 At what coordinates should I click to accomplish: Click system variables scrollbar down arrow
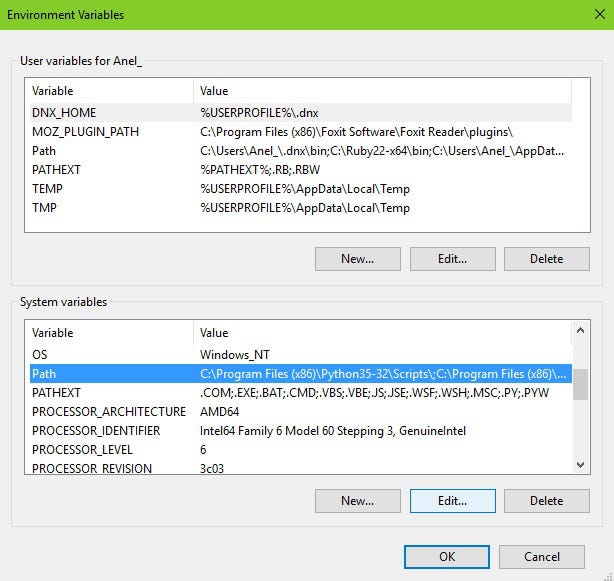point(580,465)
